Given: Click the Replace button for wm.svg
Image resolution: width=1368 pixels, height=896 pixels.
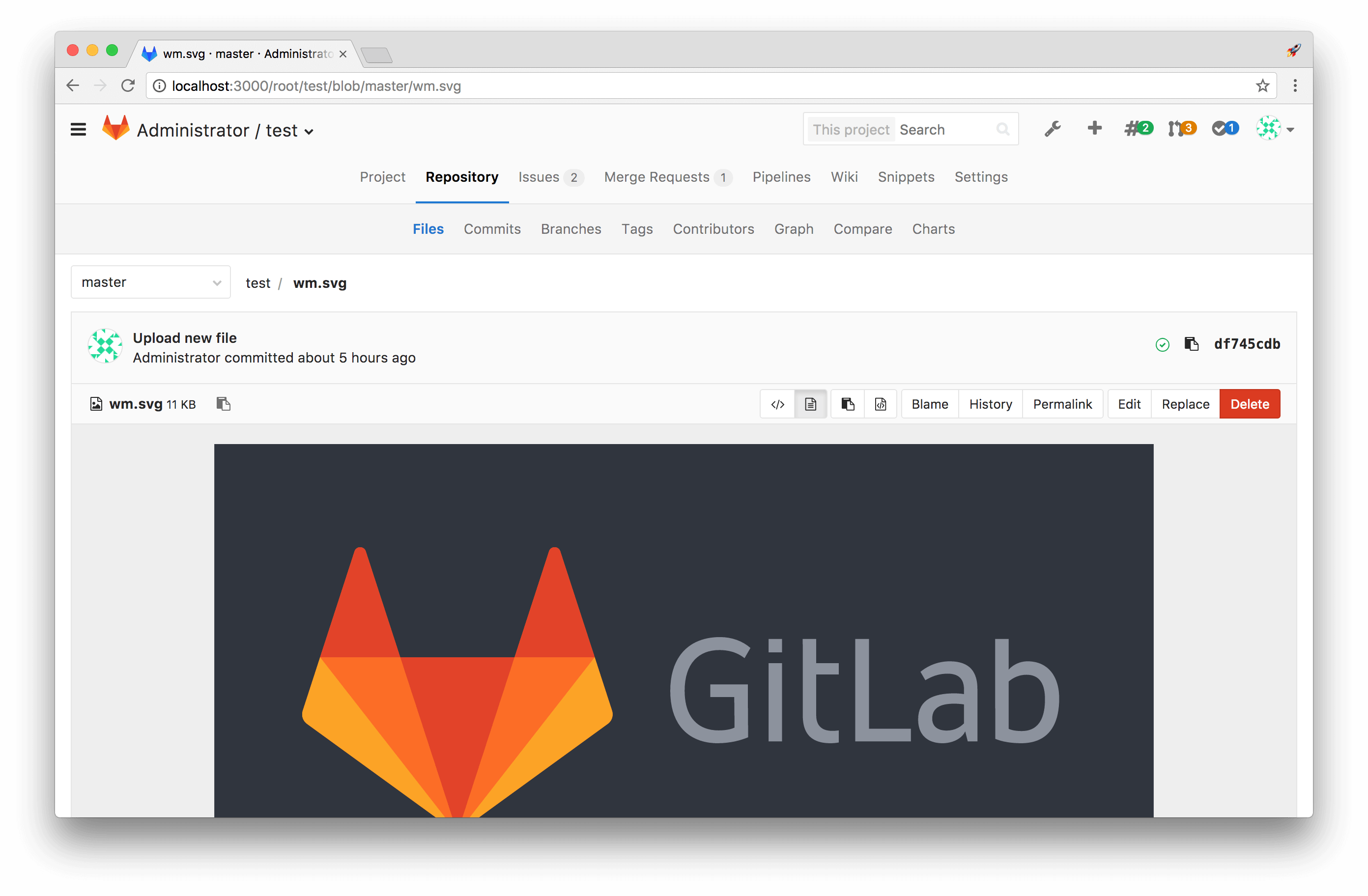Looking at the screenshot, I should coord(1185,404).
